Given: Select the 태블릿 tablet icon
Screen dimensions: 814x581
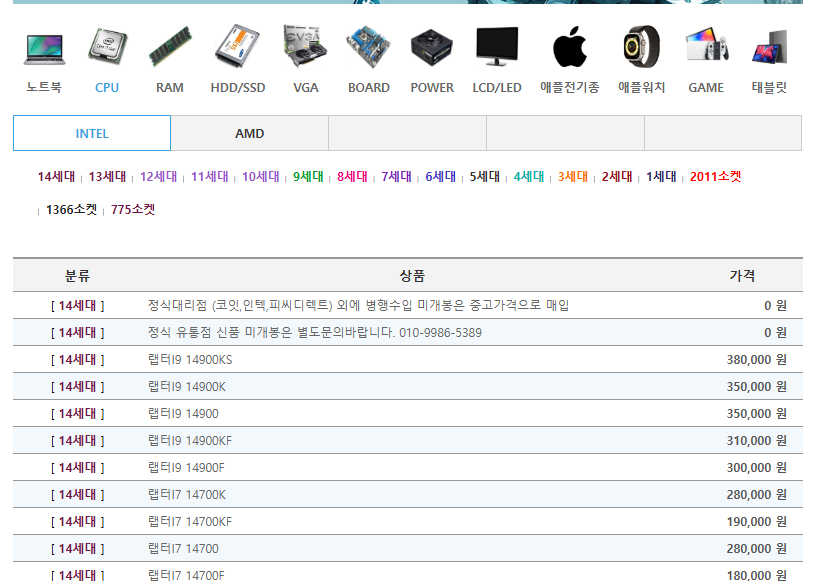Looking at the screenshot, I should point(769,47).
